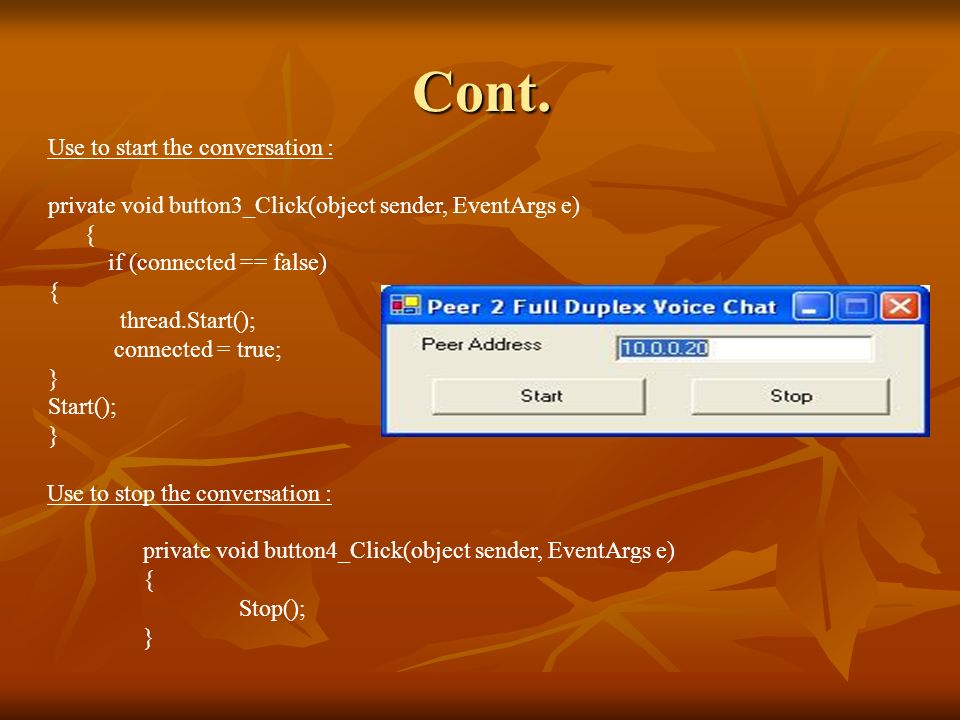Click the Stop(); code line
Screen dimensions: 960x720
point(272,609)
